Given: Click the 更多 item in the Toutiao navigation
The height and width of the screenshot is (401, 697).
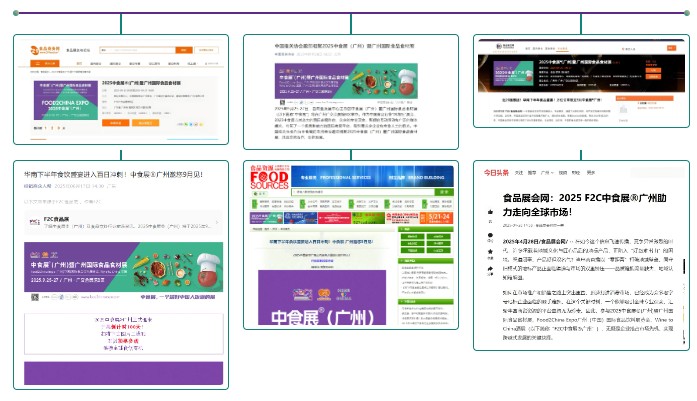Looking at the screenshot, I should (590, 172).
